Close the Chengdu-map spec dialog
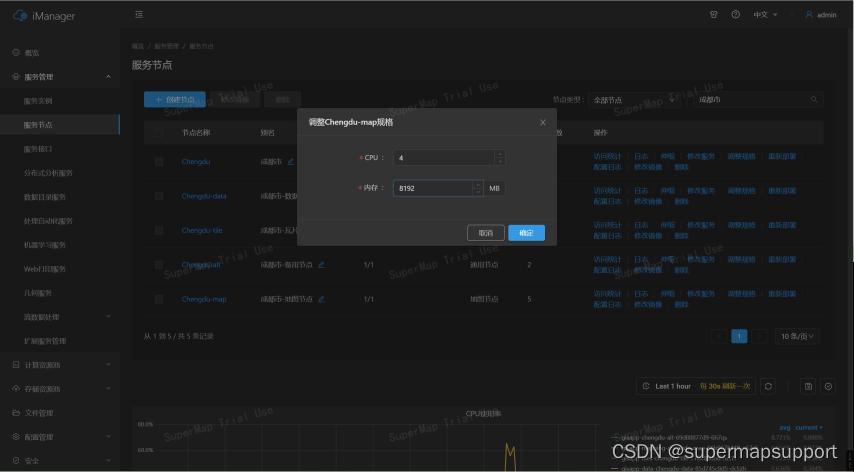The image size is (854, 472). 543,122
